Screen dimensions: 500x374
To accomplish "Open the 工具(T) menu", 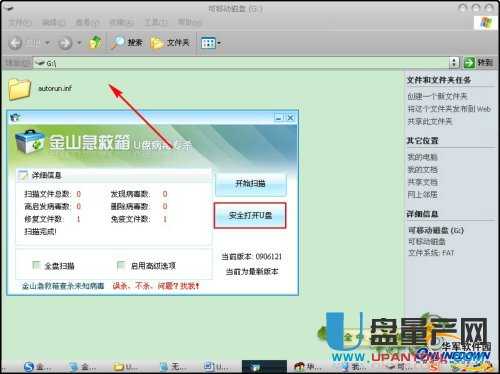I will click(x=156, y=23).
